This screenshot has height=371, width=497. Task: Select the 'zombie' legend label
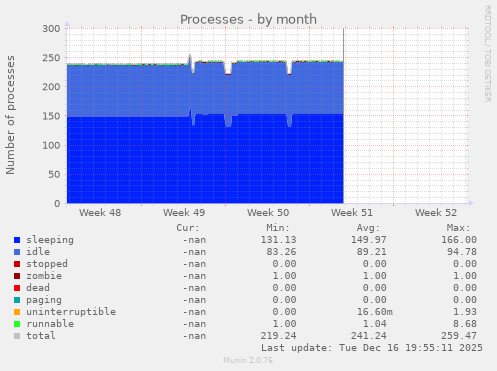click(x=44, y=276)
